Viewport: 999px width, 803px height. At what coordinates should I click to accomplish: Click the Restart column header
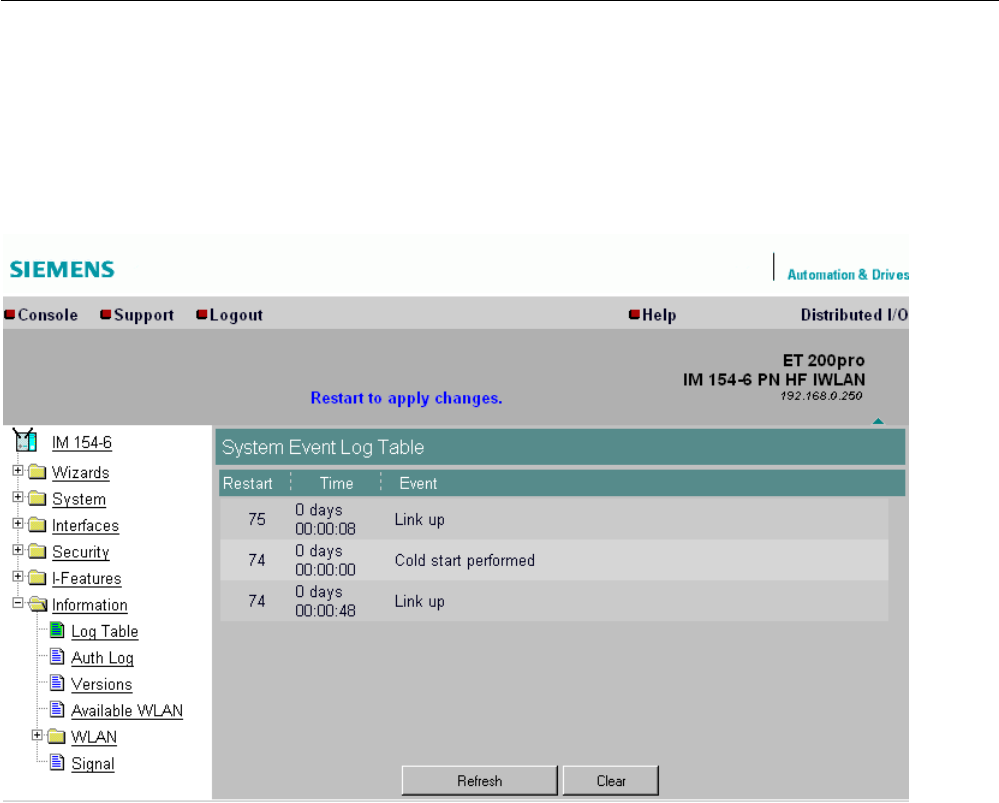(247, 484)
